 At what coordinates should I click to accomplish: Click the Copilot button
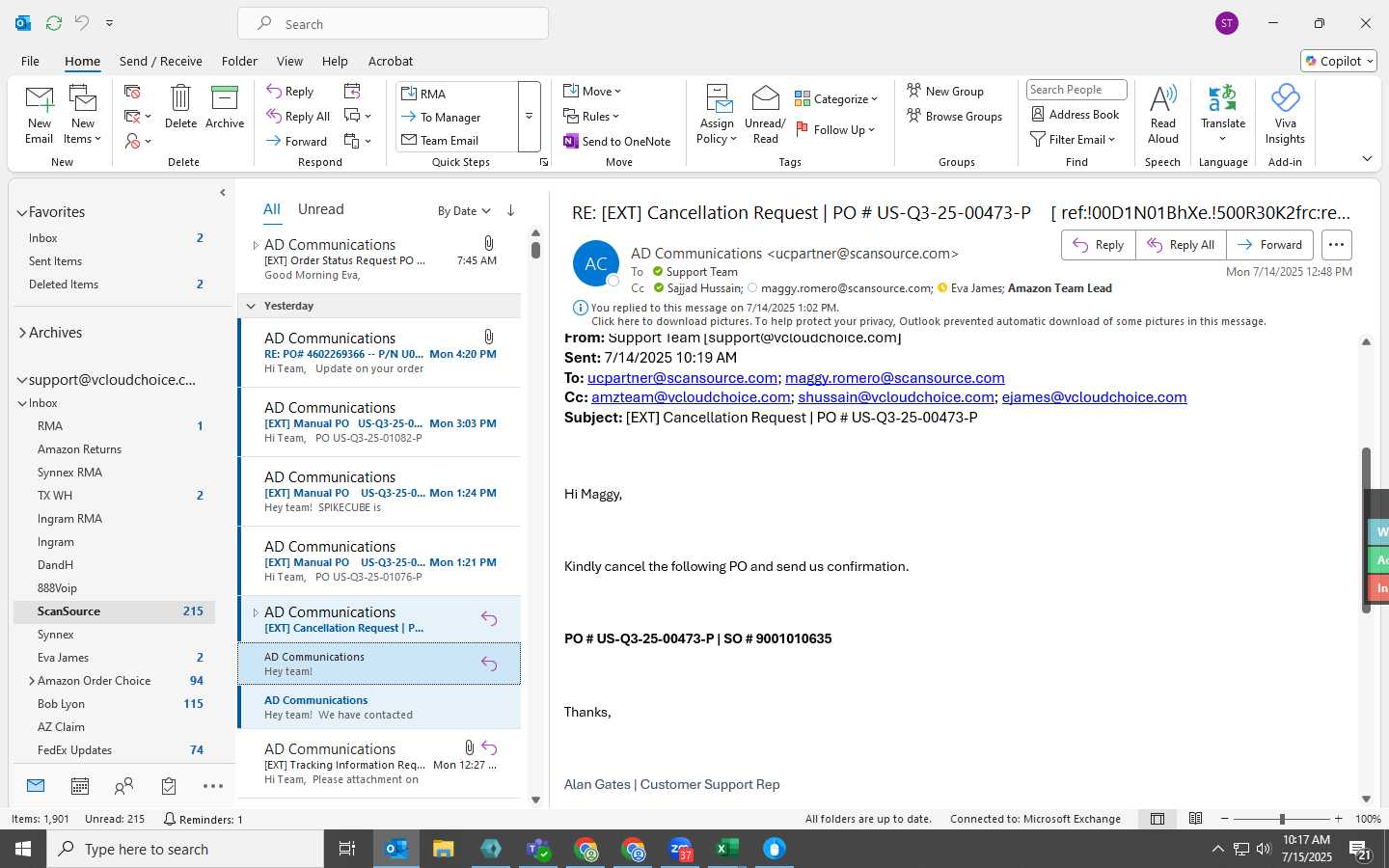1338,61
